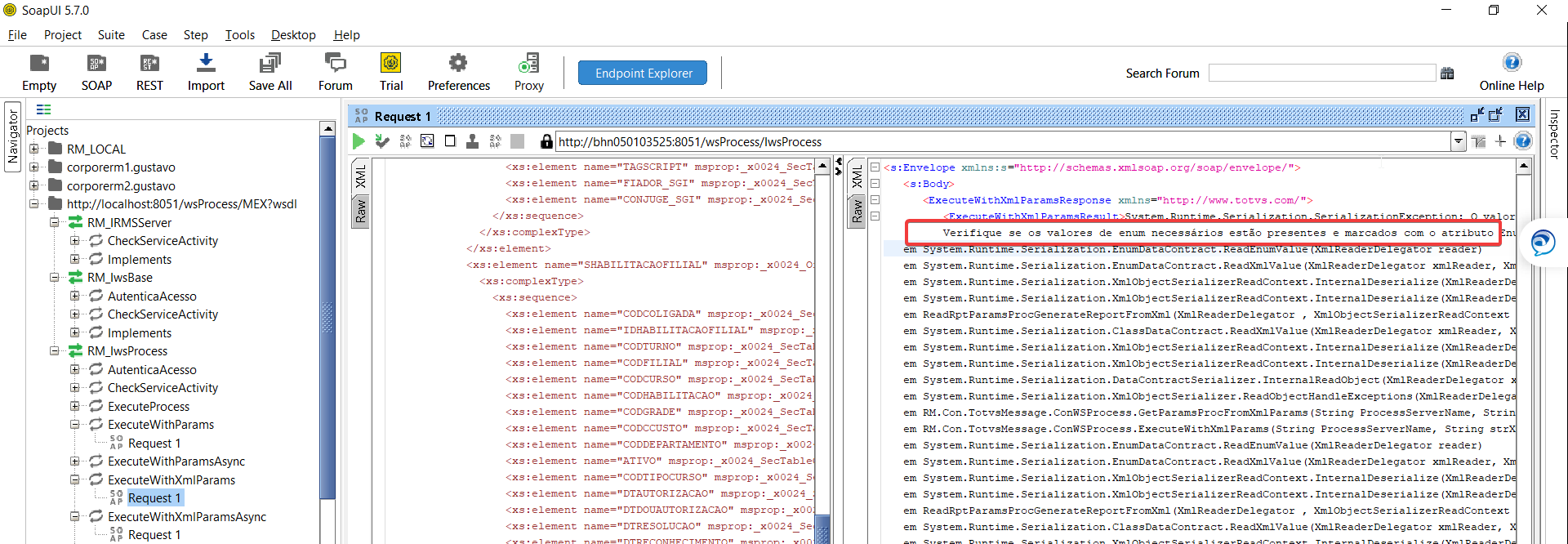The image size is (1568, 544).
Task: Collapse s:Envelope fold marker in response
Action: click(x=875, y=167)
